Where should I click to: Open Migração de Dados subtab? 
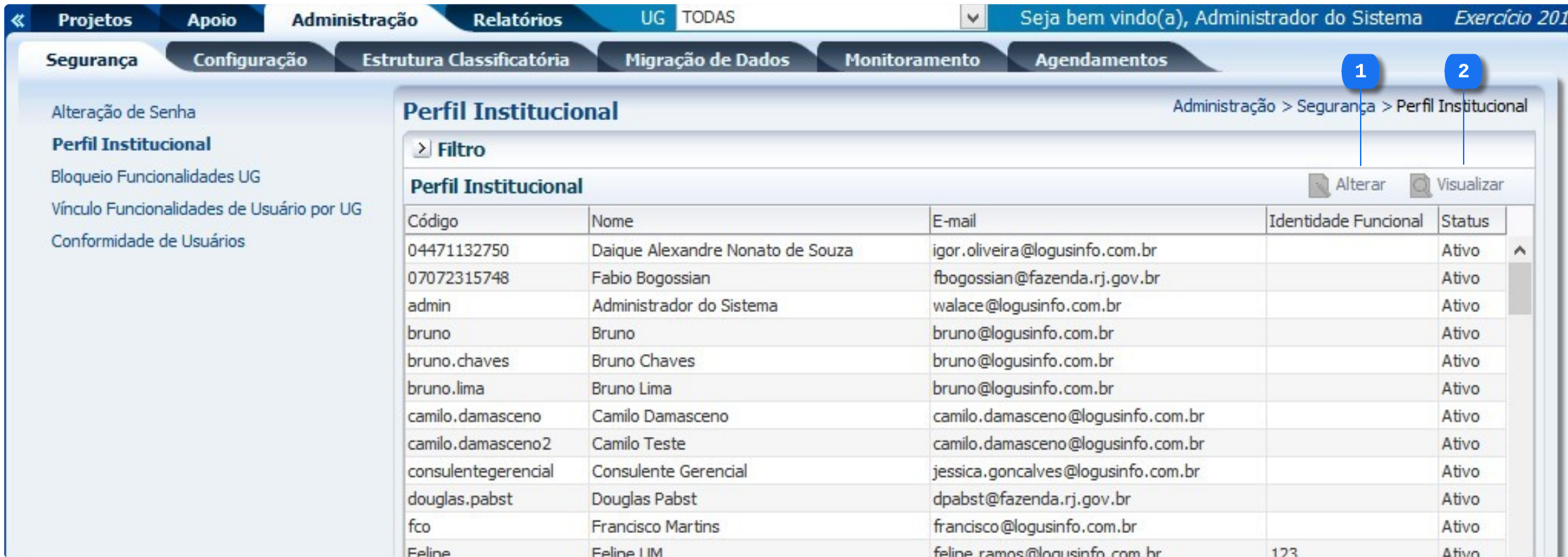point(707,60)
